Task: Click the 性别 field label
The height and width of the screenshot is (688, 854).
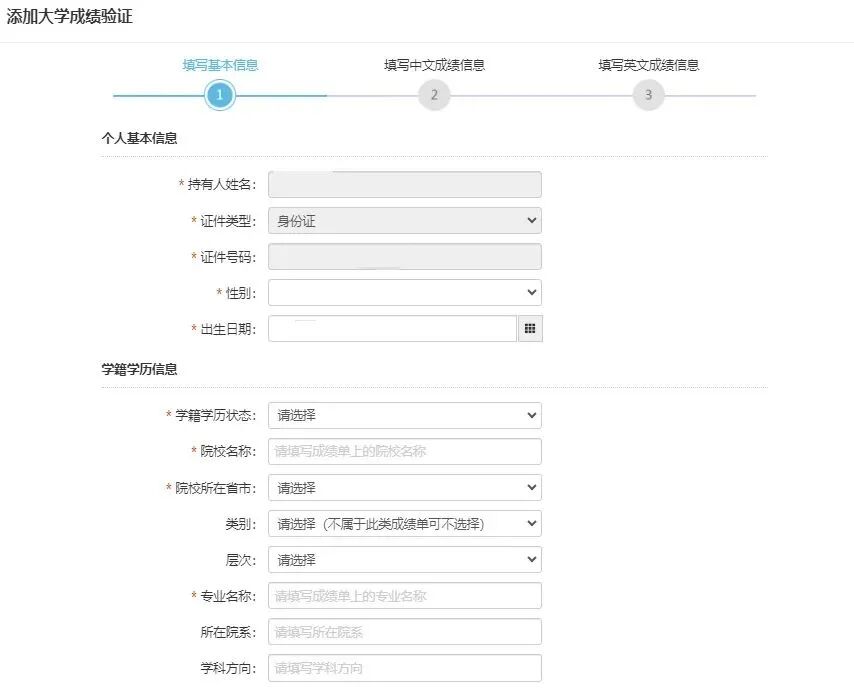Action: click(x=240, y=293)
